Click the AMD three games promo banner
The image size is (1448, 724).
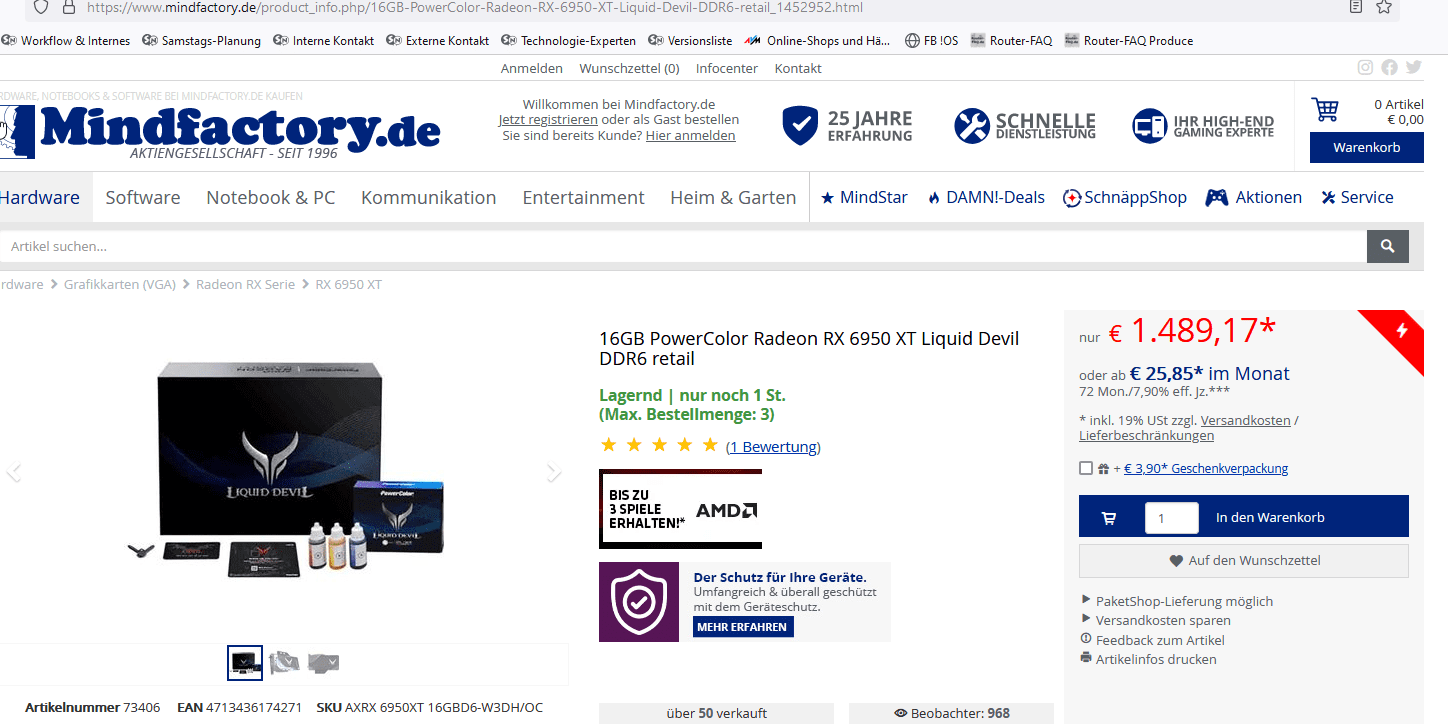click(x=680, y=509)
